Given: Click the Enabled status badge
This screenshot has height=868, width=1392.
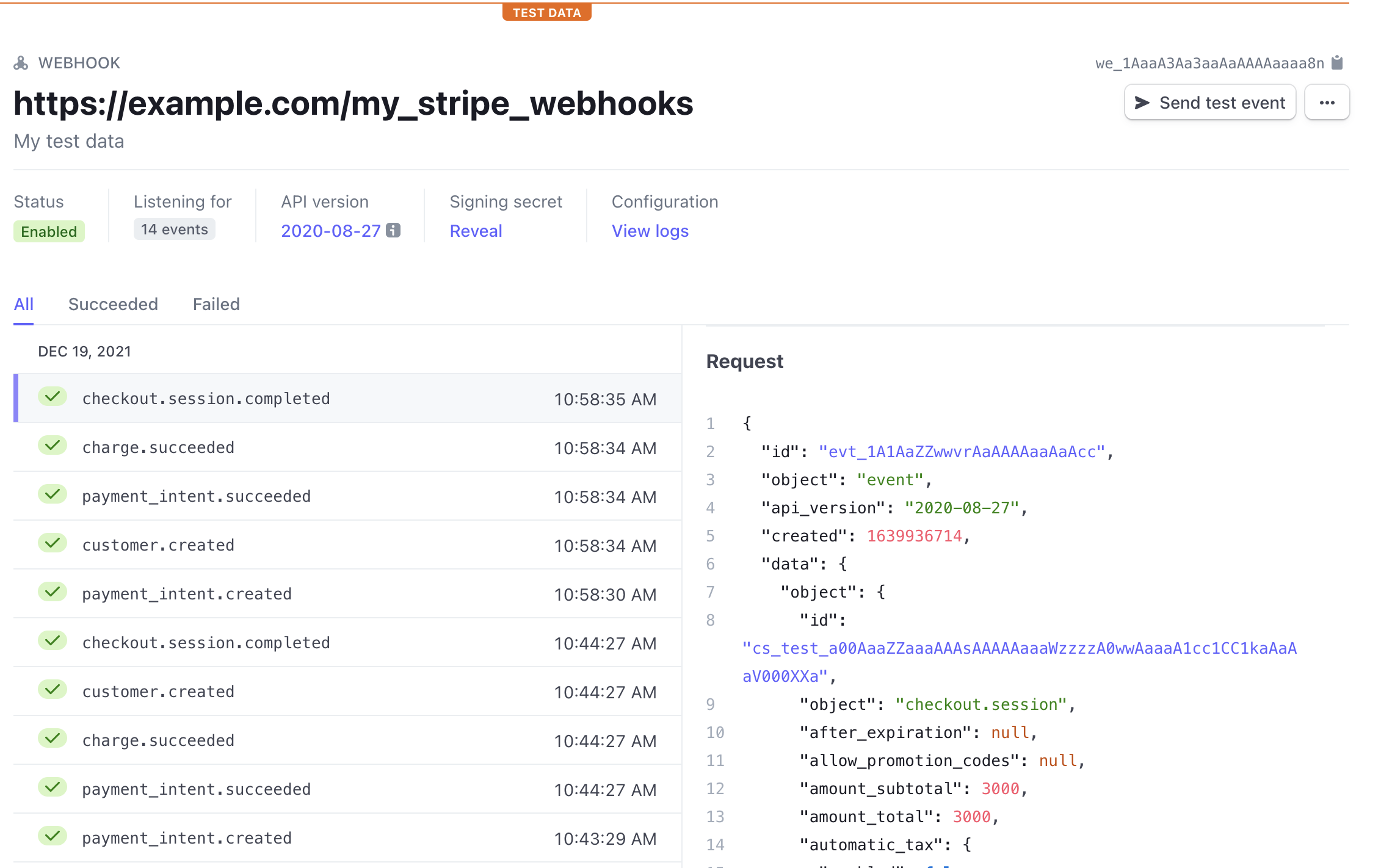Looking at the screenshot, I should 49,231.
